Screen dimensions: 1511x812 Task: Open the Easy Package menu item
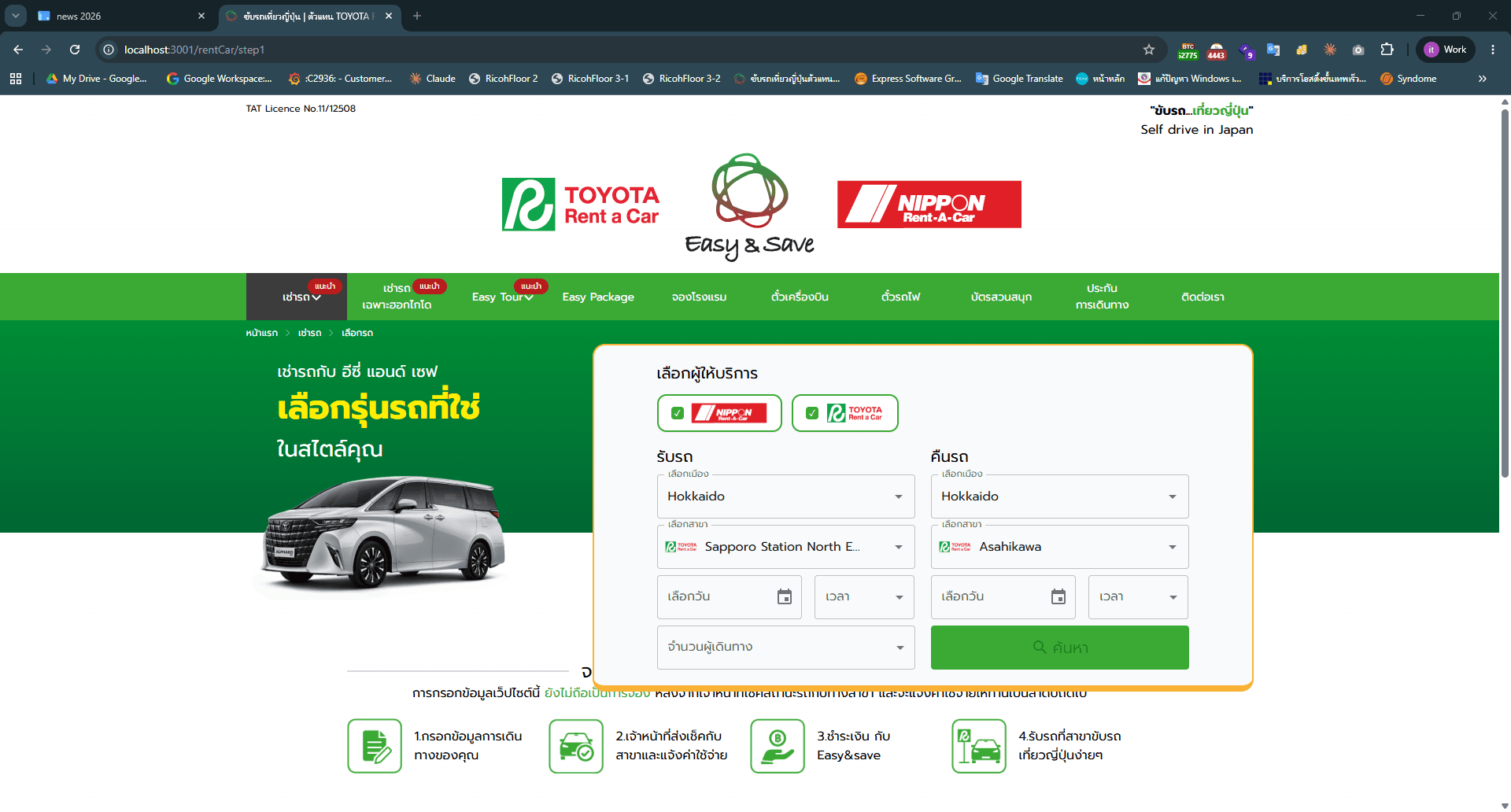coord(598,297)
